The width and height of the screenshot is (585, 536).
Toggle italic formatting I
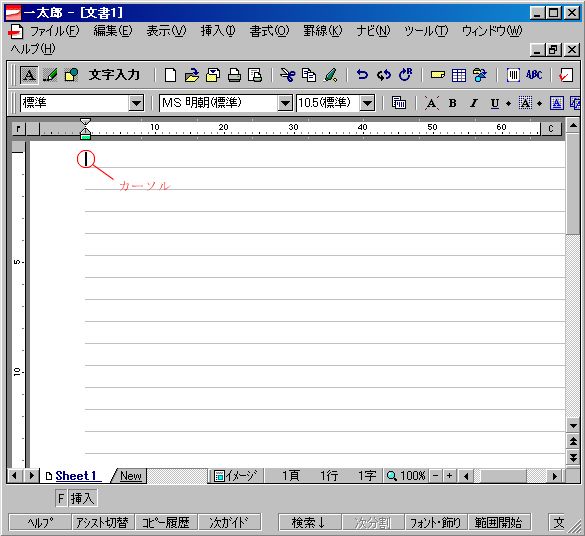(x=474, y=103)
